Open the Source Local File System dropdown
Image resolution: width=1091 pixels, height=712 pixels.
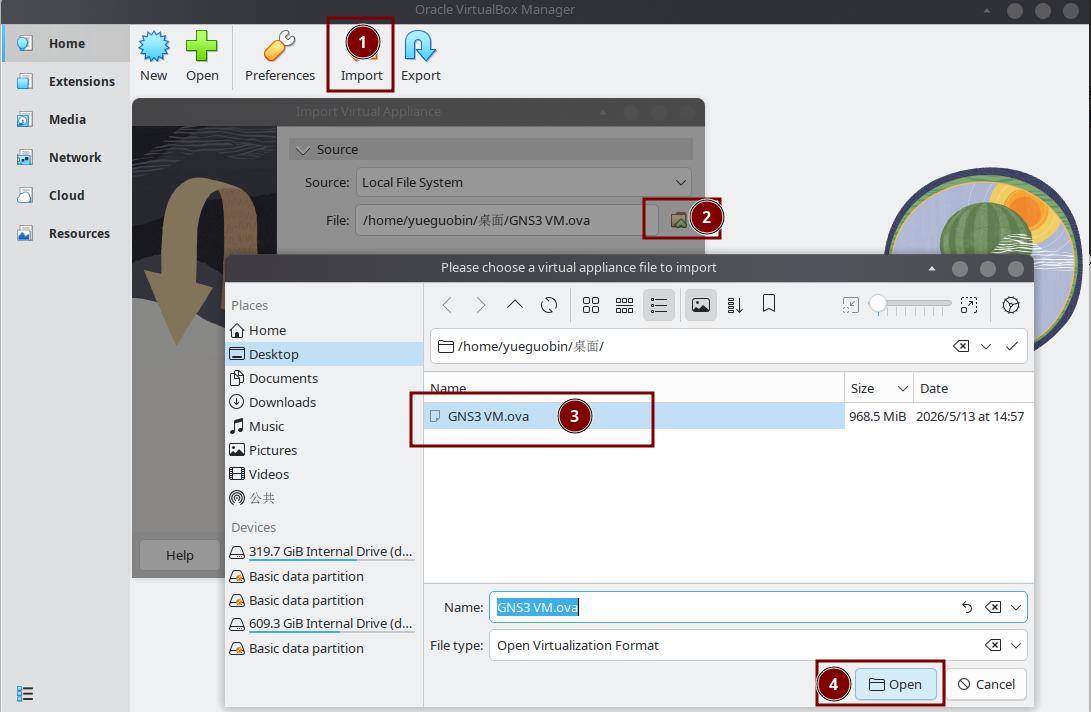(x=523, y=182)
